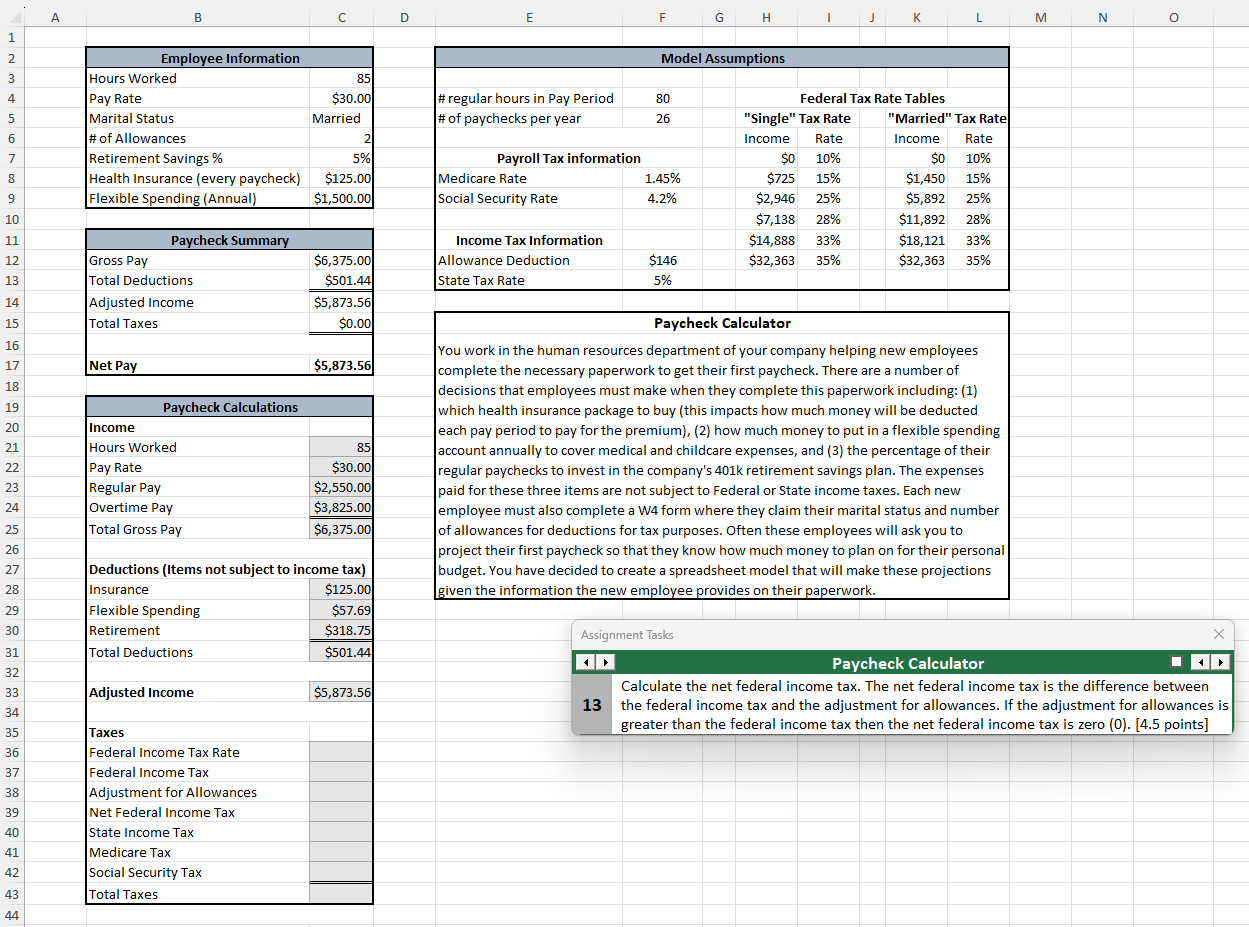Select the empty Net Federal Income Tax cell
This screenshot has width=1249, height=927.
(x=340, y=812)
